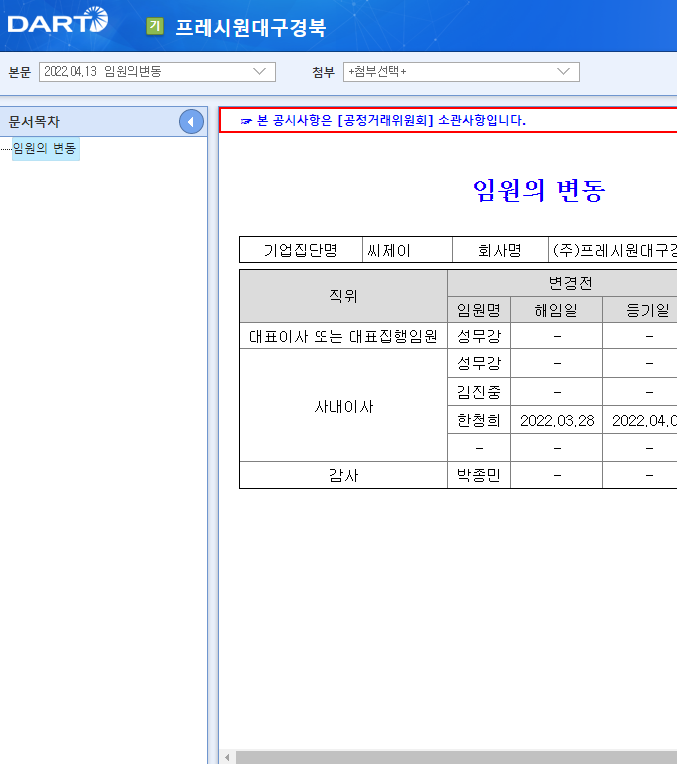This screenshot has height=764, width=677.
Task: Click the green 기 badge icon
Action: point(155,26)
